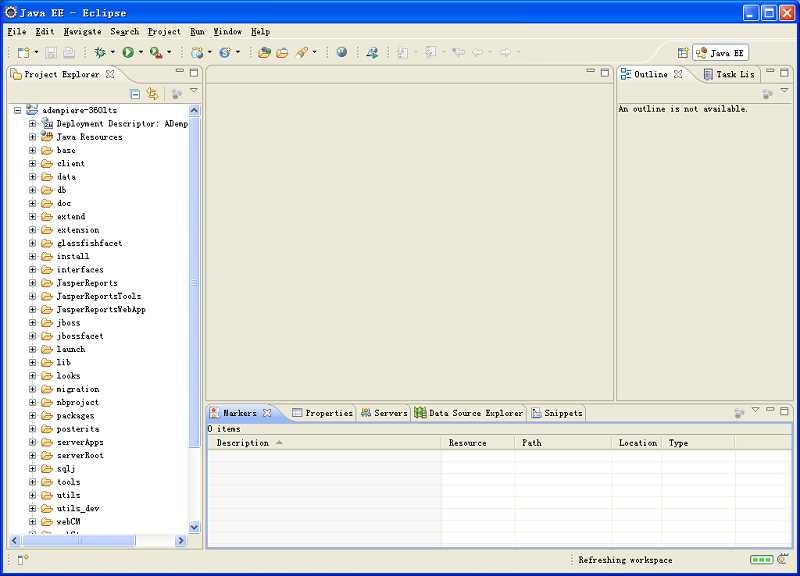Collapse All in Project Explorer
The width and height of the screenshot is (800, 576).
pos(135,94)
